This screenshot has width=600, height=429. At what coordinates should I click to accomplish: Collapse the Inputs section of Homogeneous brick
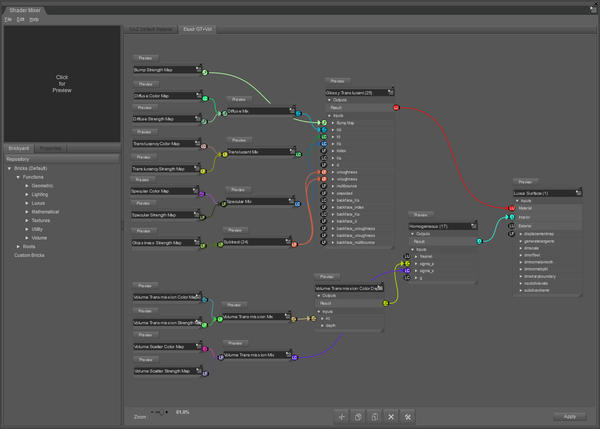[412, 249]
